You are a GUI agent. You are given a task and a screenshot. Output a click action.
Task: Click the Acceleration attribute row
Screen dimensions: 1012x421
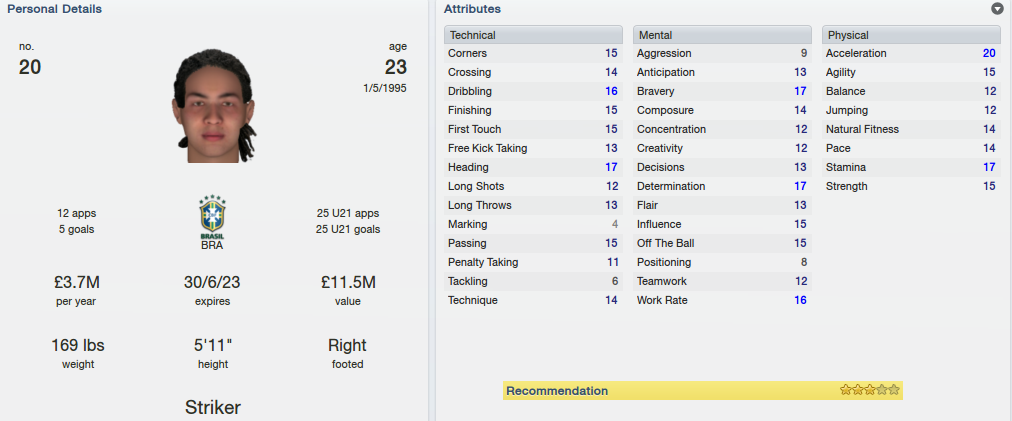click(911, 54)
